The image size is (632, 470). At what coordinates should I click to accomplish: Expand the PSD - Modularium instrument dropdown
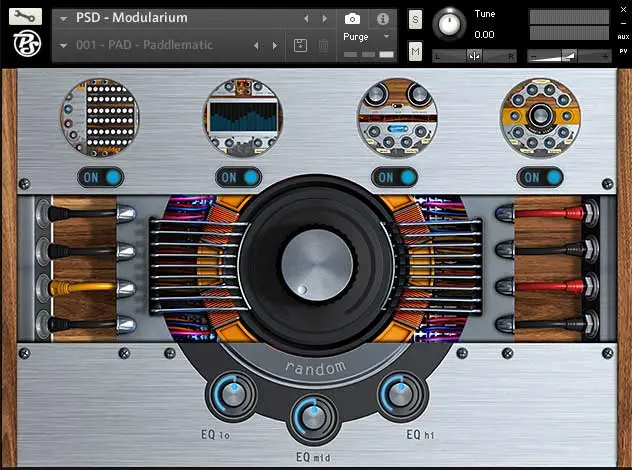coord(63,19)
